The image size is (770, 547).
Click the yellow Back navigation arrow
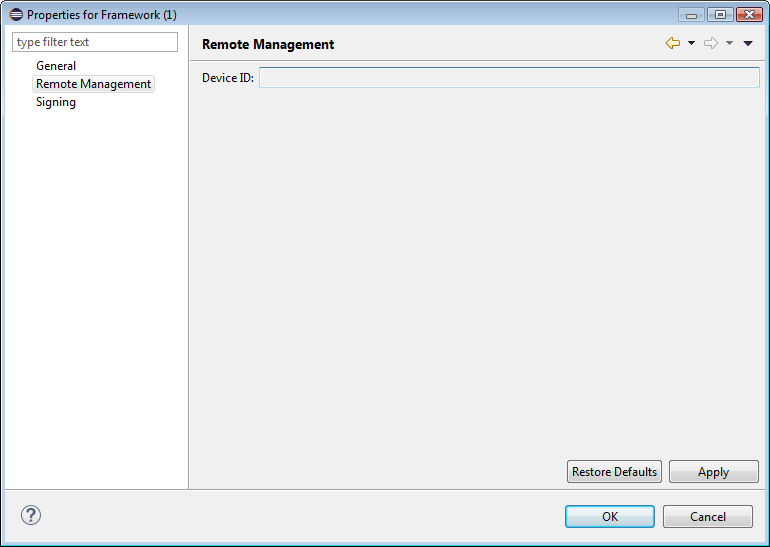click(x=673, y=44)
